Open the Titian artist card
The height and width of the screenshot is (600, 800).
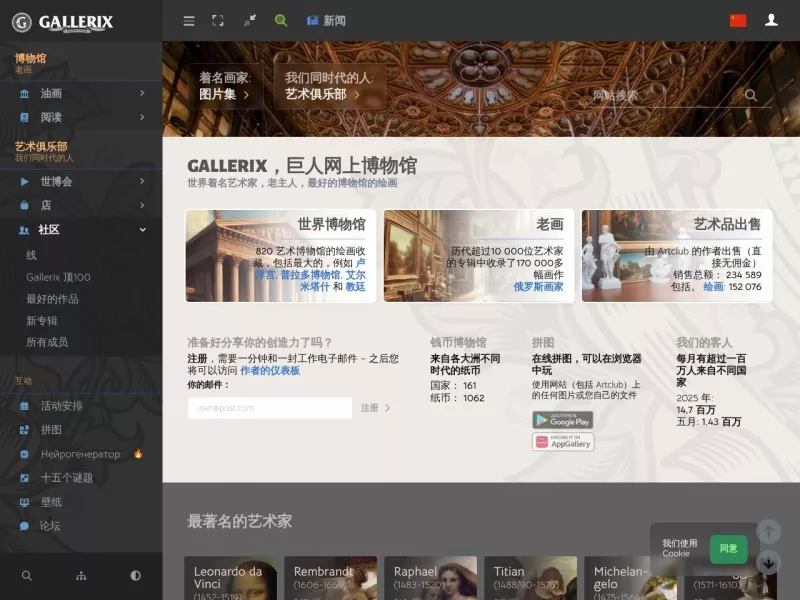click(x=531, y=578)
